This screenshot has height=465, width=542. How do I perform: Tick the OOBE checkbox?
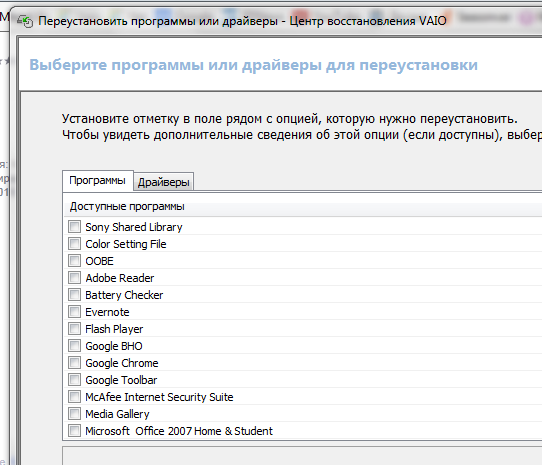[74, 261]
